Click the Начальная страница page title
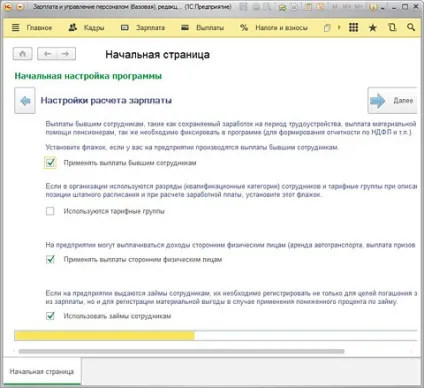Viewport: 424px width, 388px height. tap(157, 54)
